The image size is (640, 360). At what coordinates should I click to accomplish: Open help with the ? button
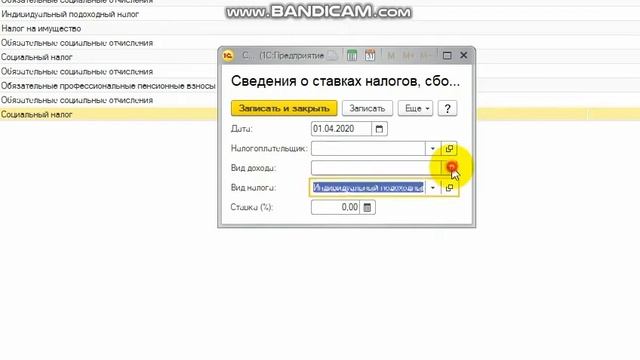click(x=447, y=109)
